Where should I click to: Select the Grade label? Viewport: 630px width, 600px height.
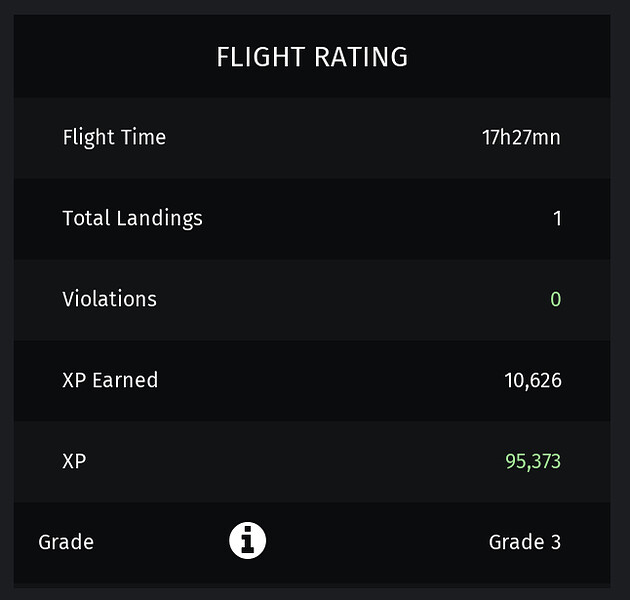[x=66, y=542]
